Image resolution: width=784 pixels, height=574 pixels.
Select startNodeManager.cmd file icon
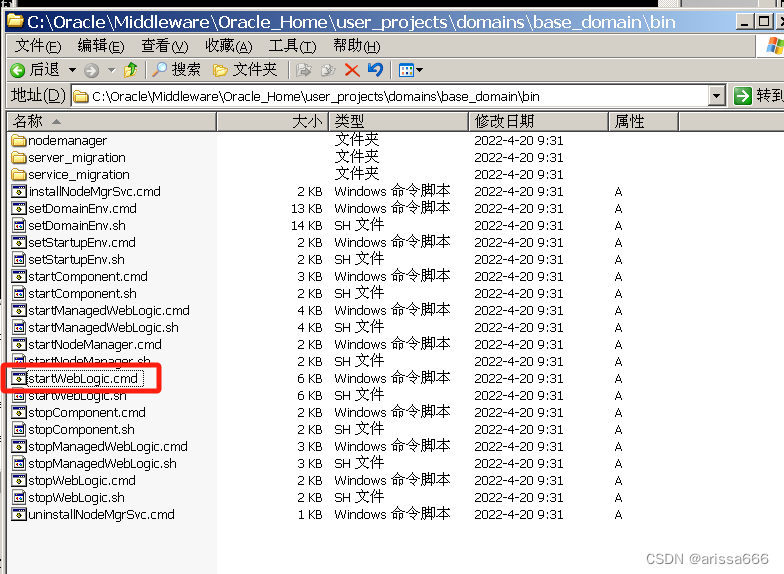(18, 344)
